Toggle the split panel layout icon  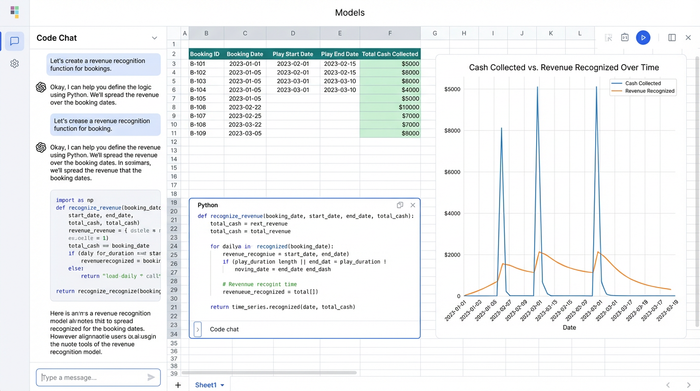[672, 37]
